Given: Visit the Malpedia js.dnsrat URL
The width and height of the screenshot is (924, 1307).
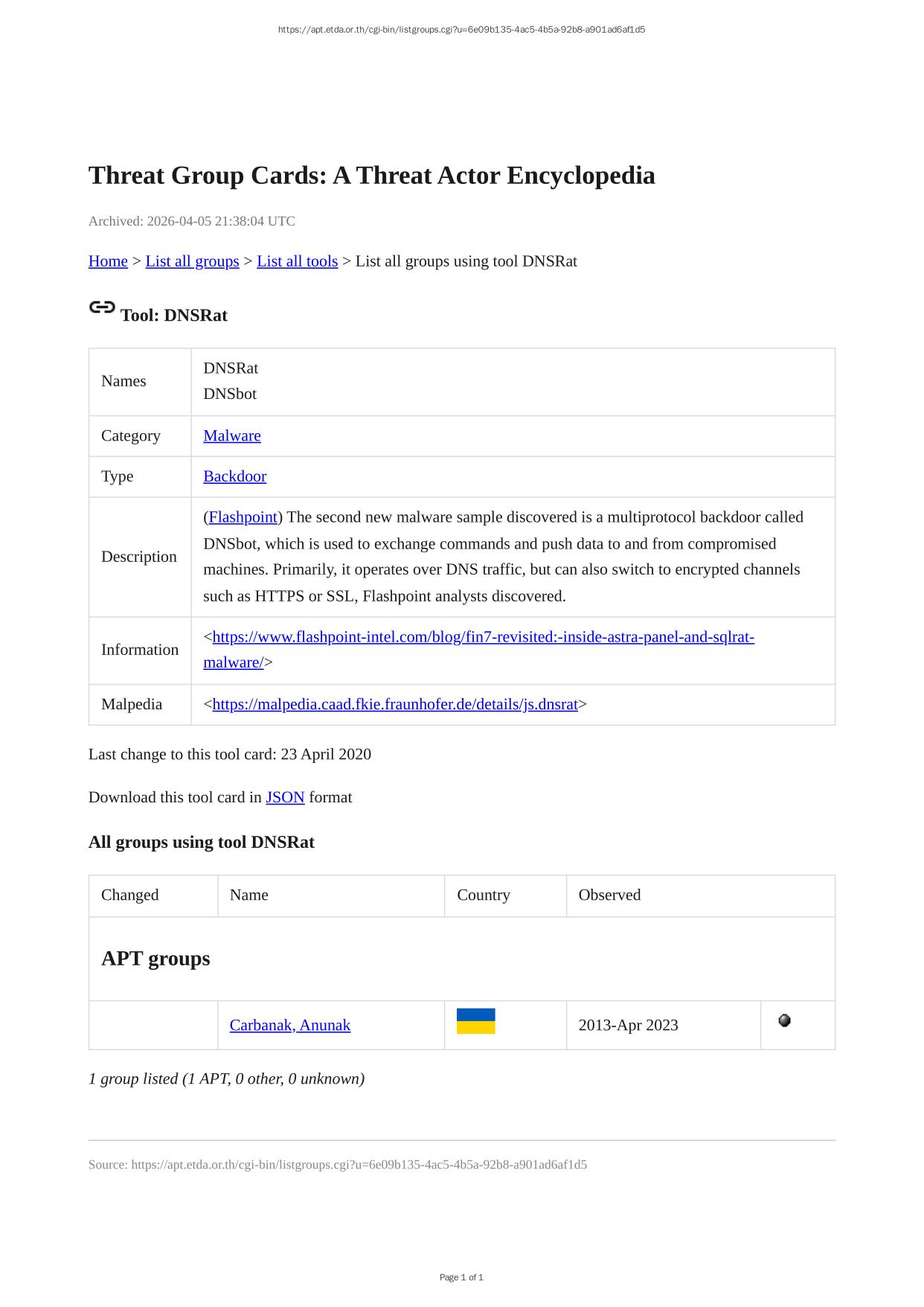Looking at the screenshot, I should [x=395, y=704].
